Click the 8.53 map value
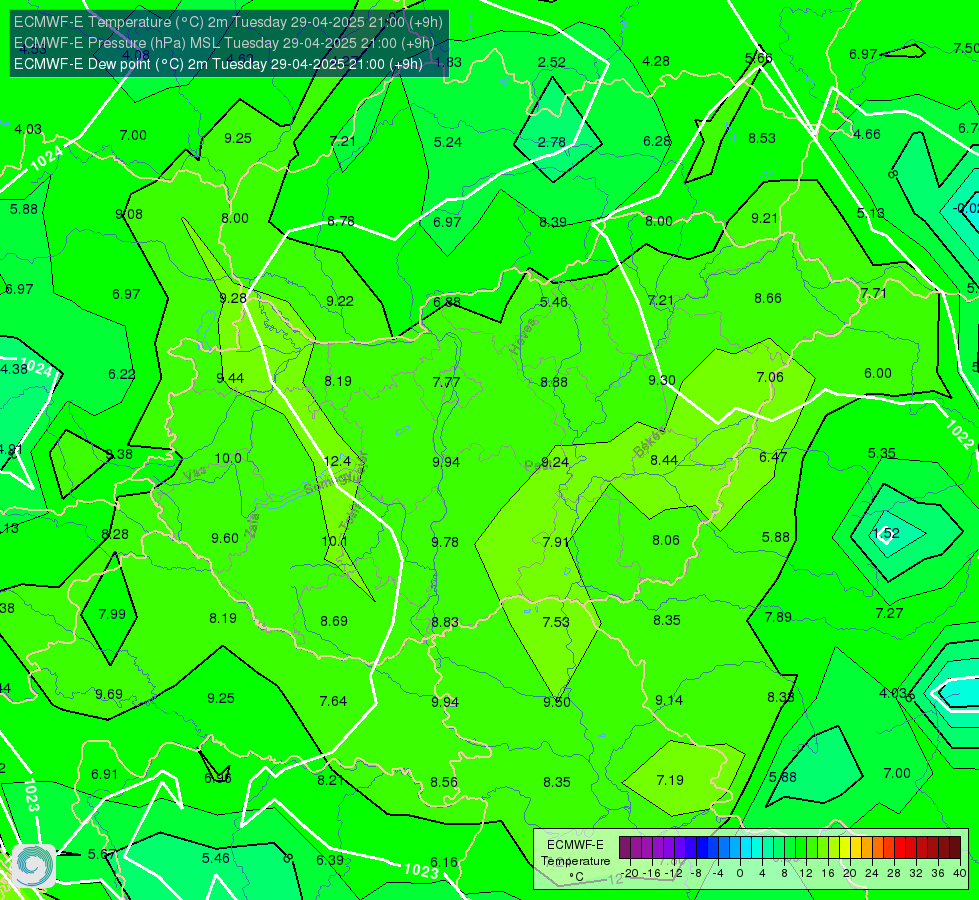979x900 pixels. tap(762, 138)
